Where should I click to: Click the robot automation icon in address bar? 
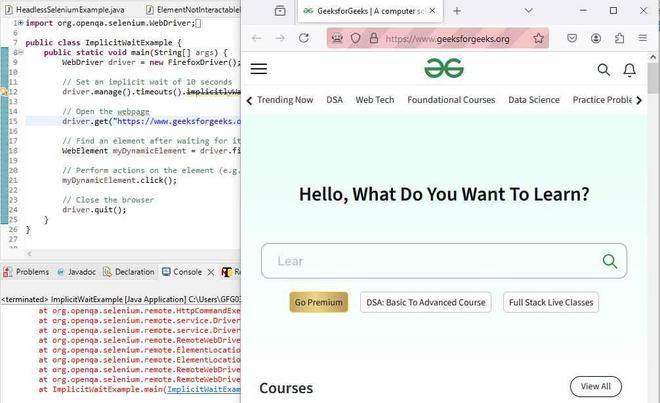(x=337, y=38)
